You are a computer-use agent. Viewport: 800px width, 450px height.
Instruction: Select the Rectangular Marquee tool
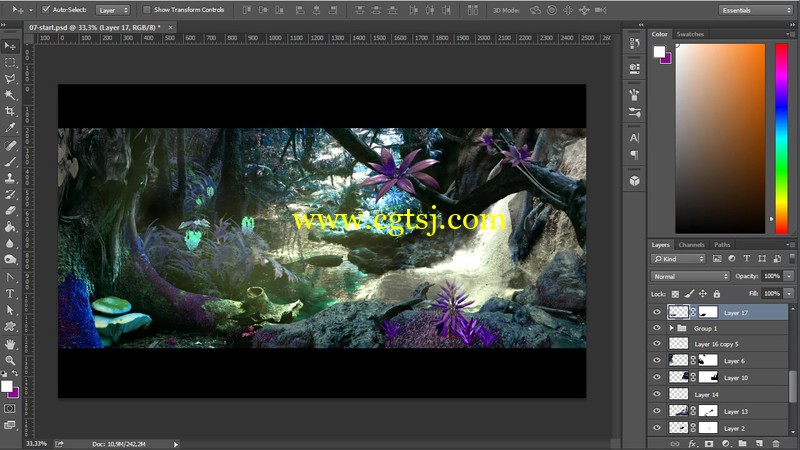[10, 62]
